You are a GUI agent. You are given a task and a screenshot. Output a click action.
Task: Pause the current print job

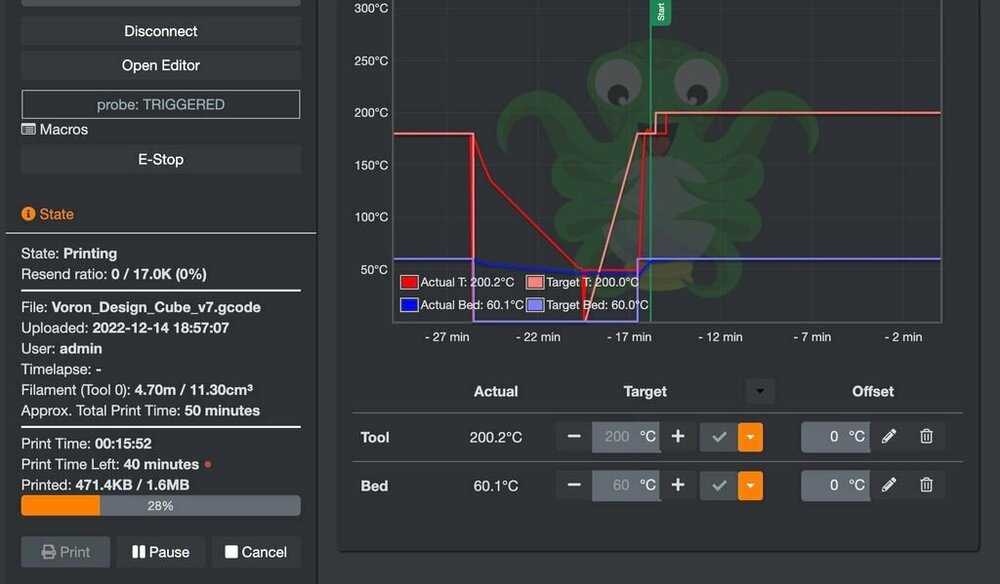click(x=161, y=552)
